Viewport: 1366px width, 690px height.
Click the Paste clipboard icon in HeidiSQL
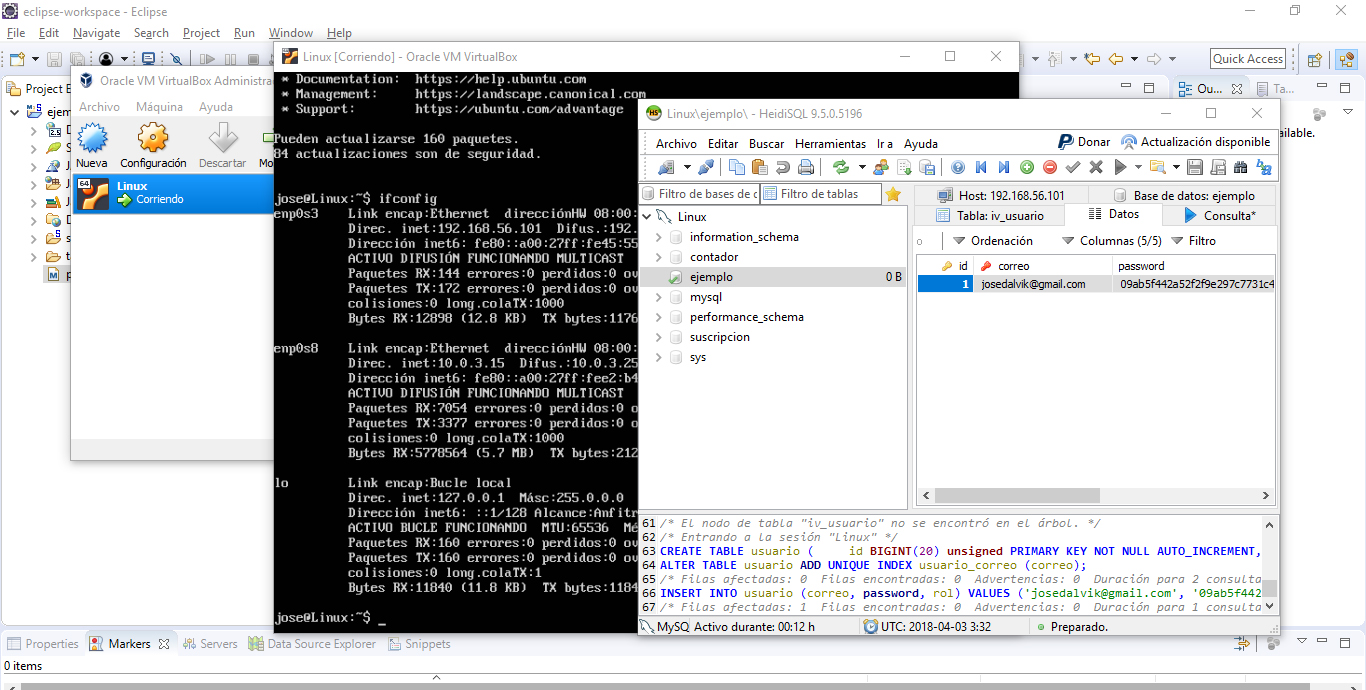[x=759, y=167]
